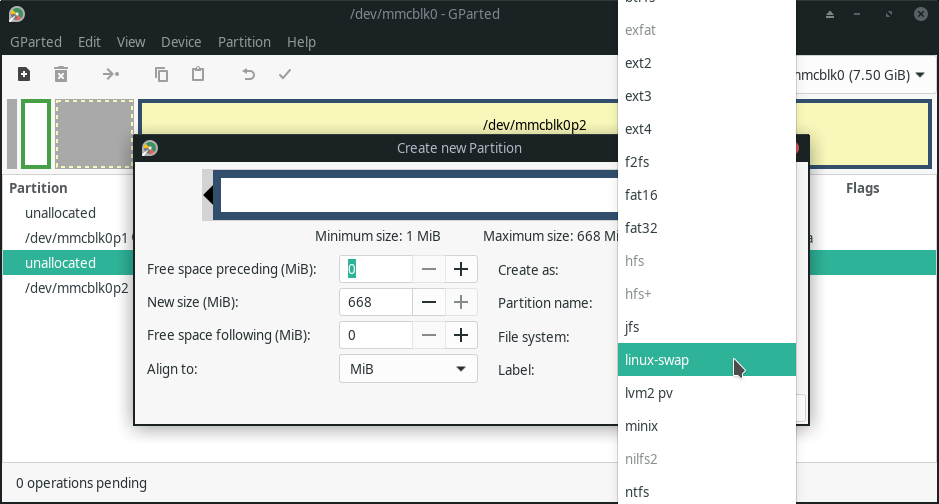This screenshot has height=504, width=939.
Task: Click the Undo last operation icon
Action: pos(249,74)
